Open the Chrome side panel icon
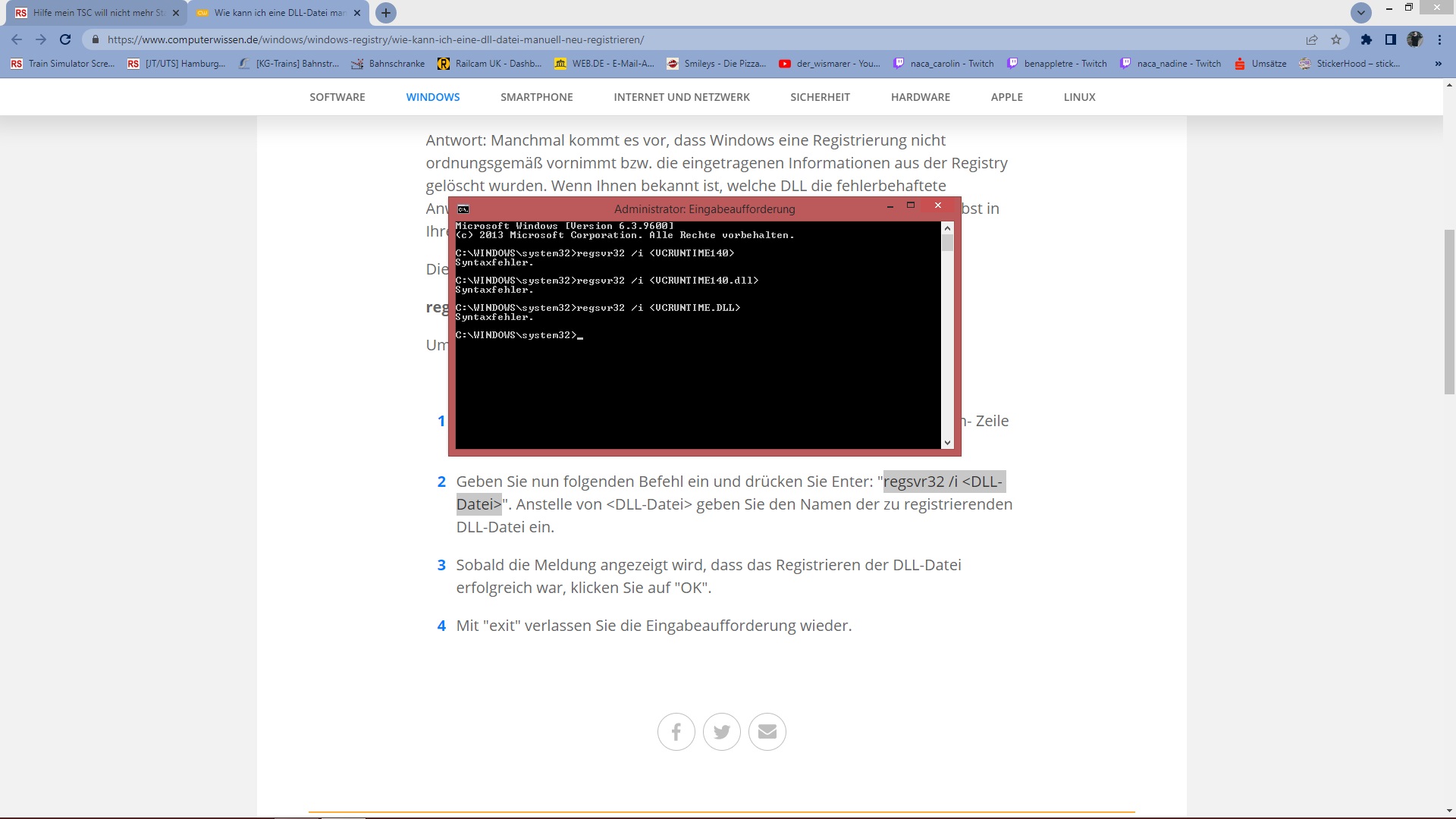The image size is (1456, 819). (x=1391, y=39)
